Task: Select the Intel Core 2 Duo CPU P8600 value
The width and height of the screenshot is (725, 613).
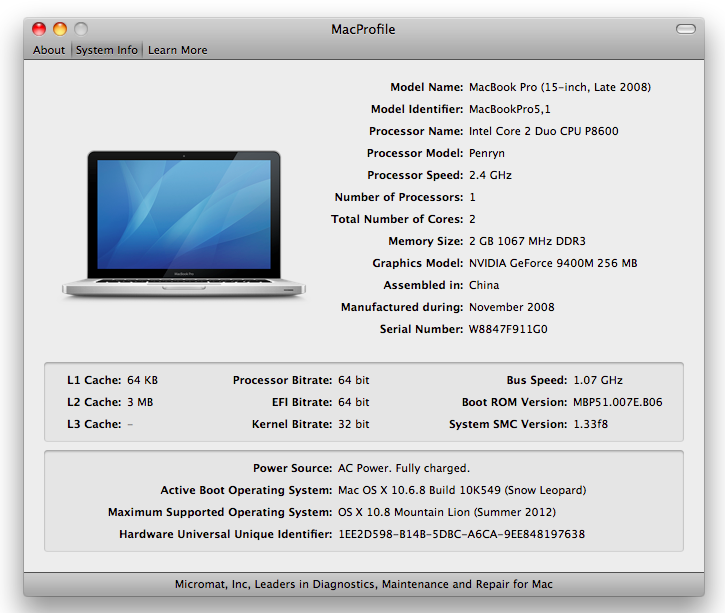Action: tap(543, 131)
